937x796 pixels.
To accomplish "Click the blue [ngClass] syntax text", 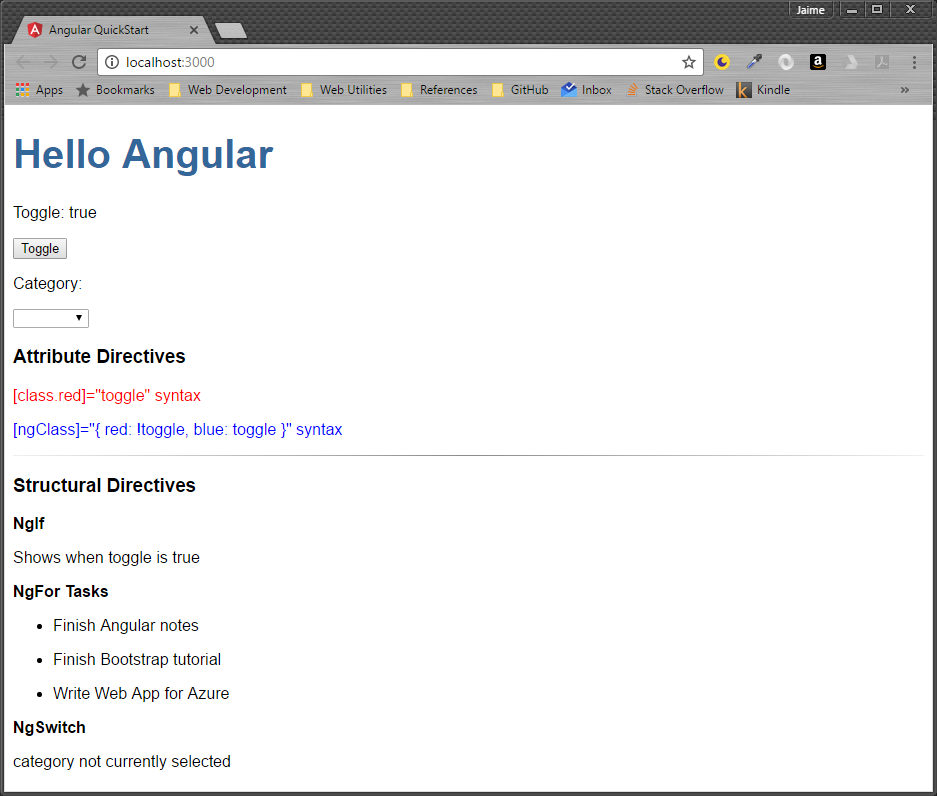I will (x=177, y=430).
